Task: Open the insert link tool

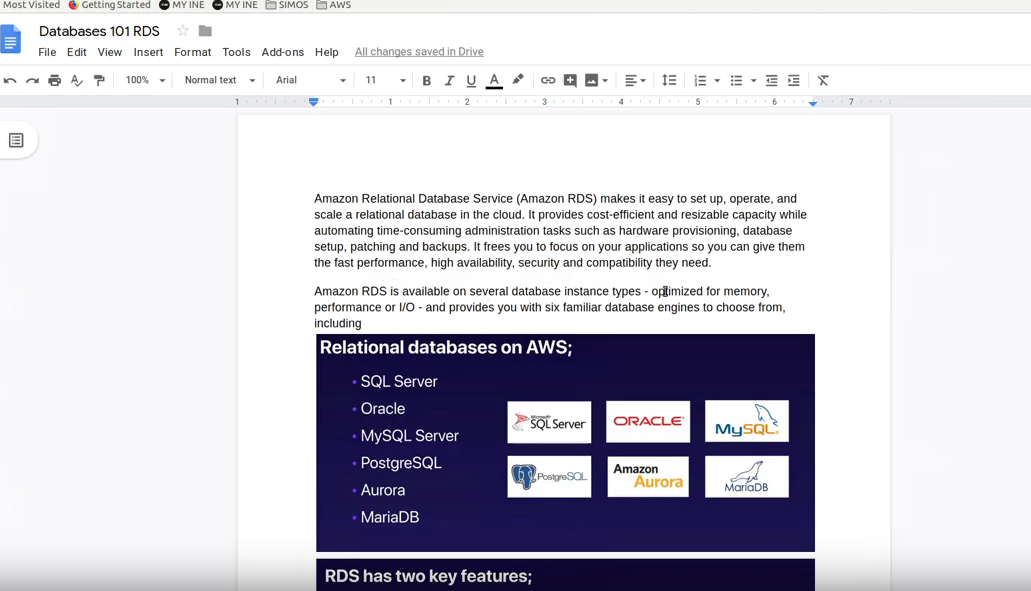Action: pyautogui.click(x=547, y=80)
